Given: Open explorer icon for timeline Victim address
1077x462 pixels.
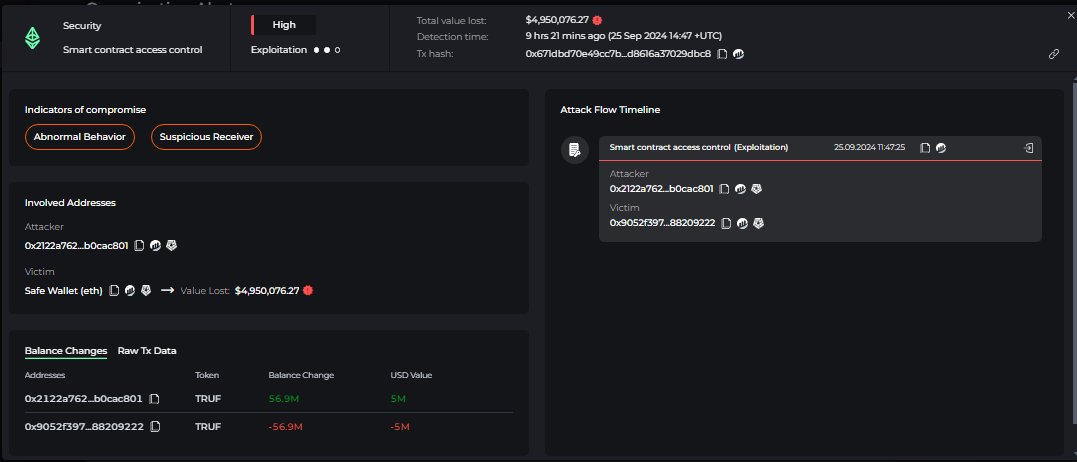Looking at the screenshot, I should (742, 223).
